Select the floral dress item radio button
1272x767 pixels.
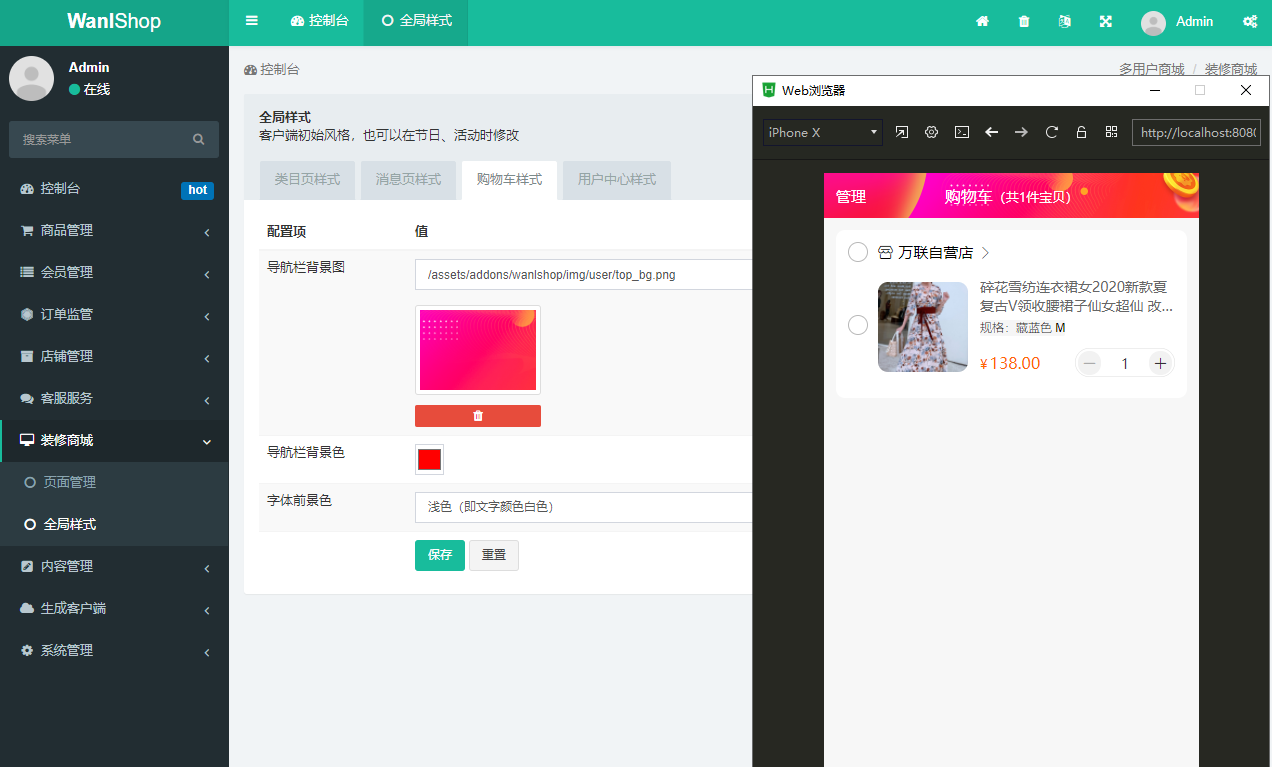(x=858, y=325)
